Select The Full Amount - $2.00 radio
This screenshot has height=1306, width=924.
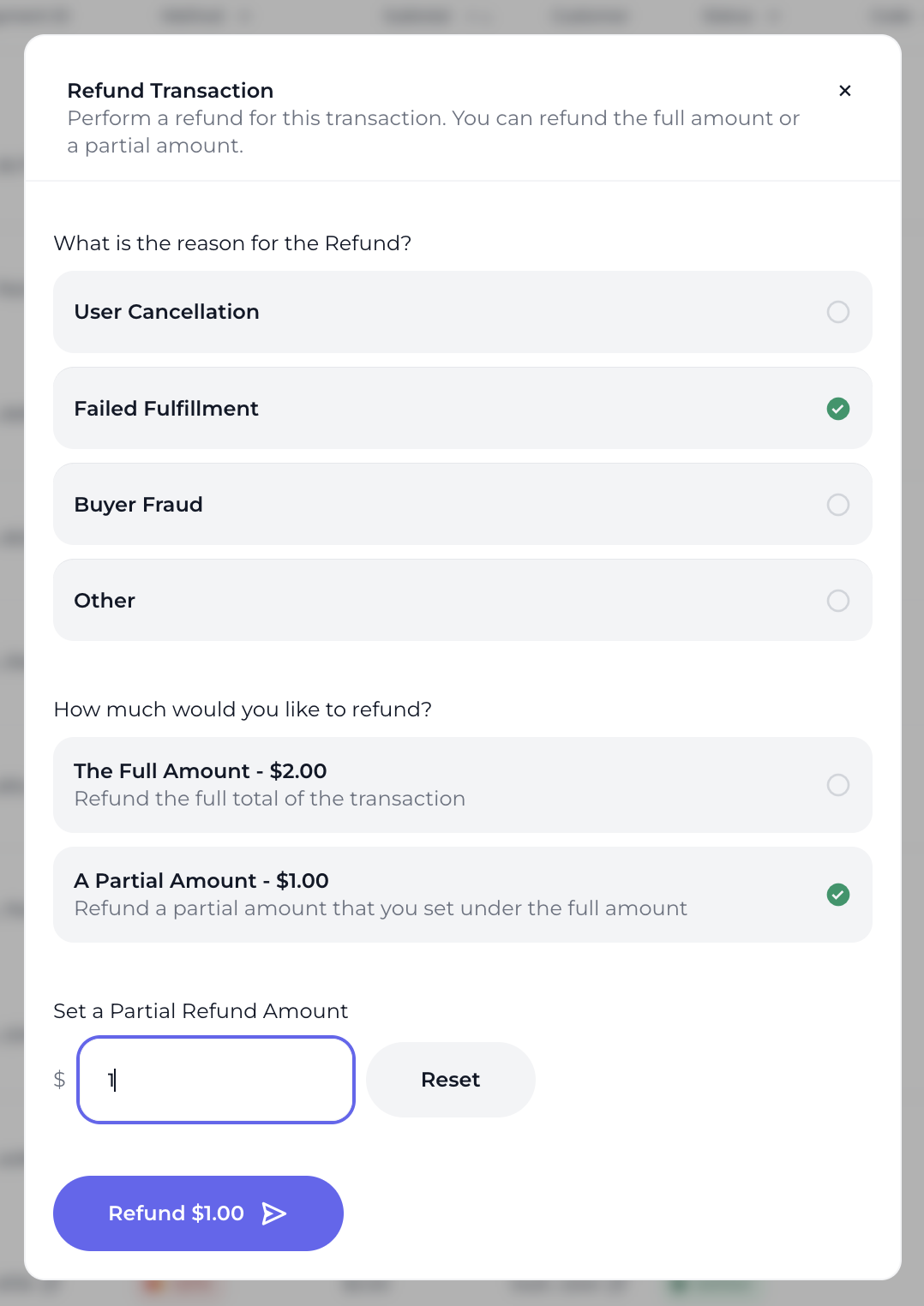click(837, 785)
